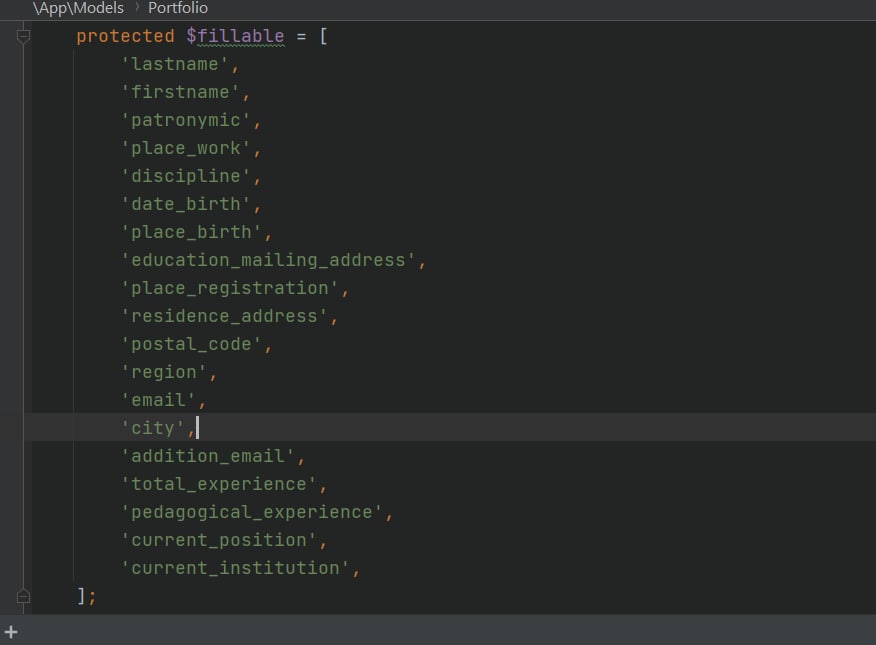876x645 pixels.
Task: Click 'education_mailing_address' entry
Action: click(268, 260)
